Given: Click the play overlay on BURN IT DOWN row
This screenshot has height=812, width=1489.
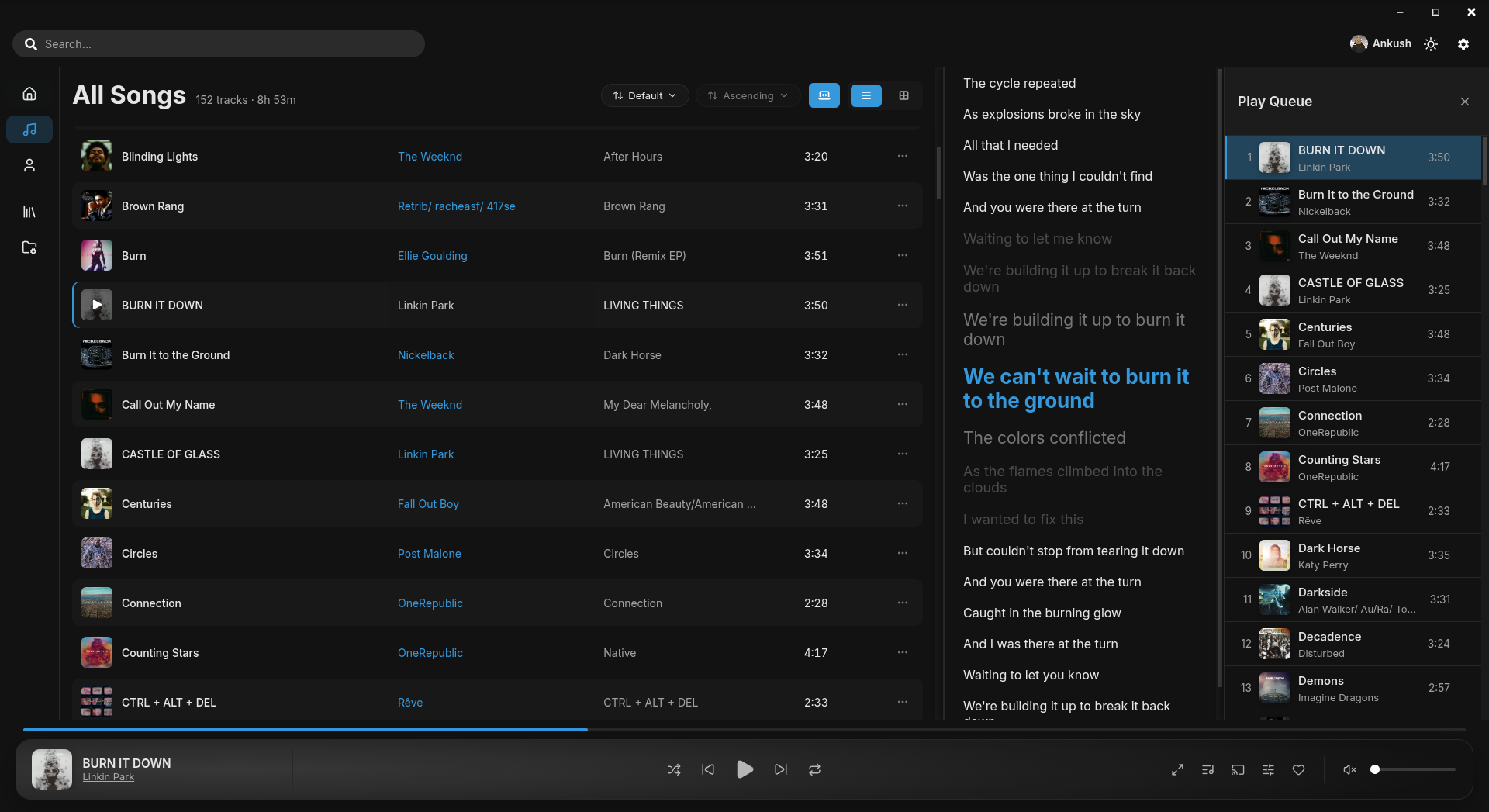Looking at the screenshot, I should (97, 305).
